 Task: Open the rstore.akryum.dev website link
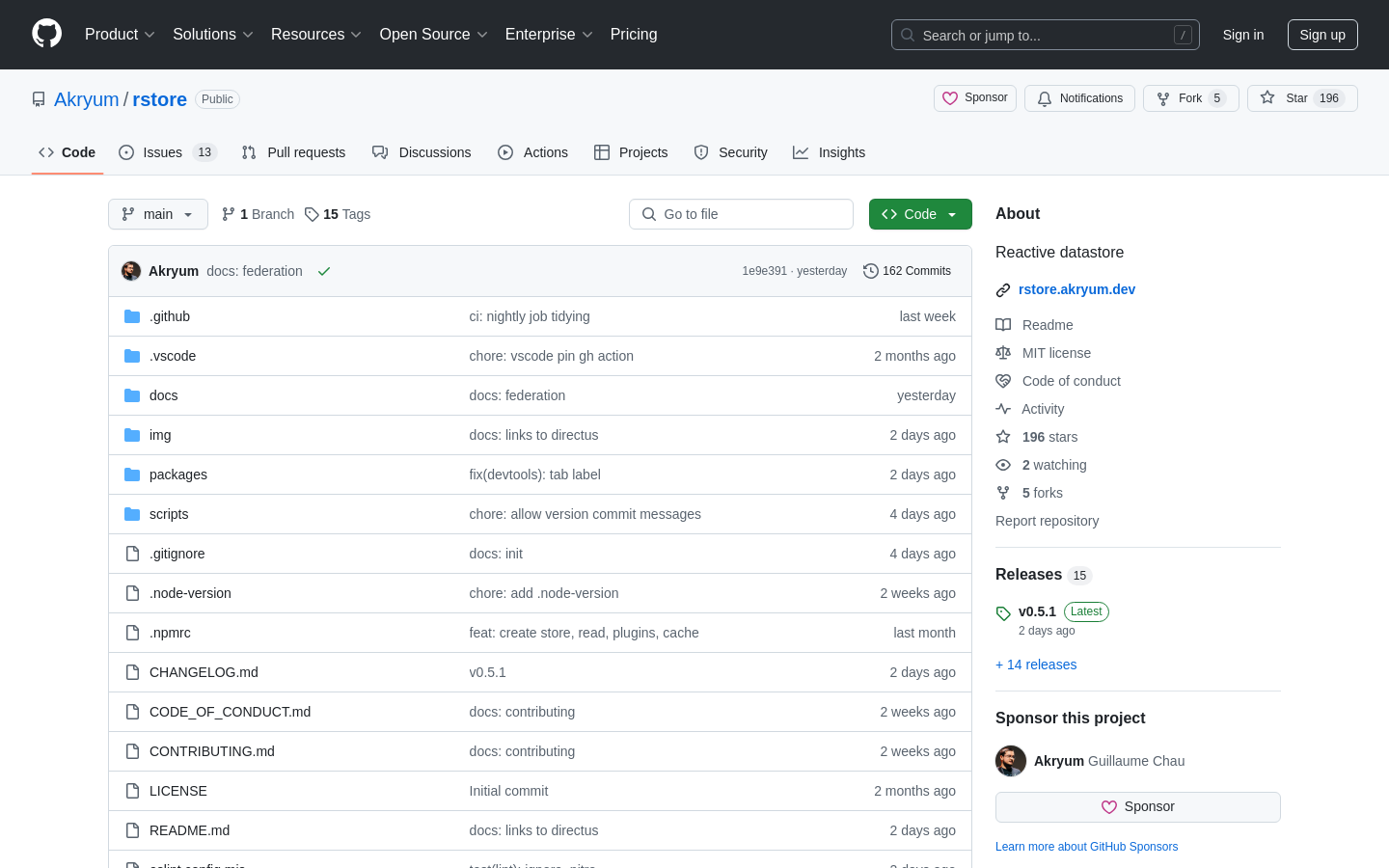coord(1076,289)
